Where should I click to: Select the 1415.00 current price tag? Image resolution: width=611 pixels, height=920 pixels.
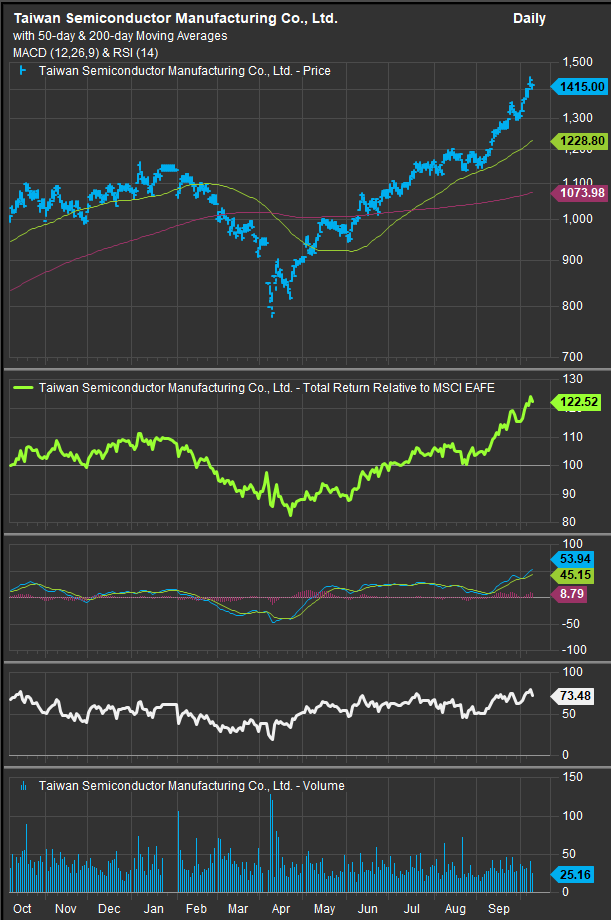click(x=580, y=87)
